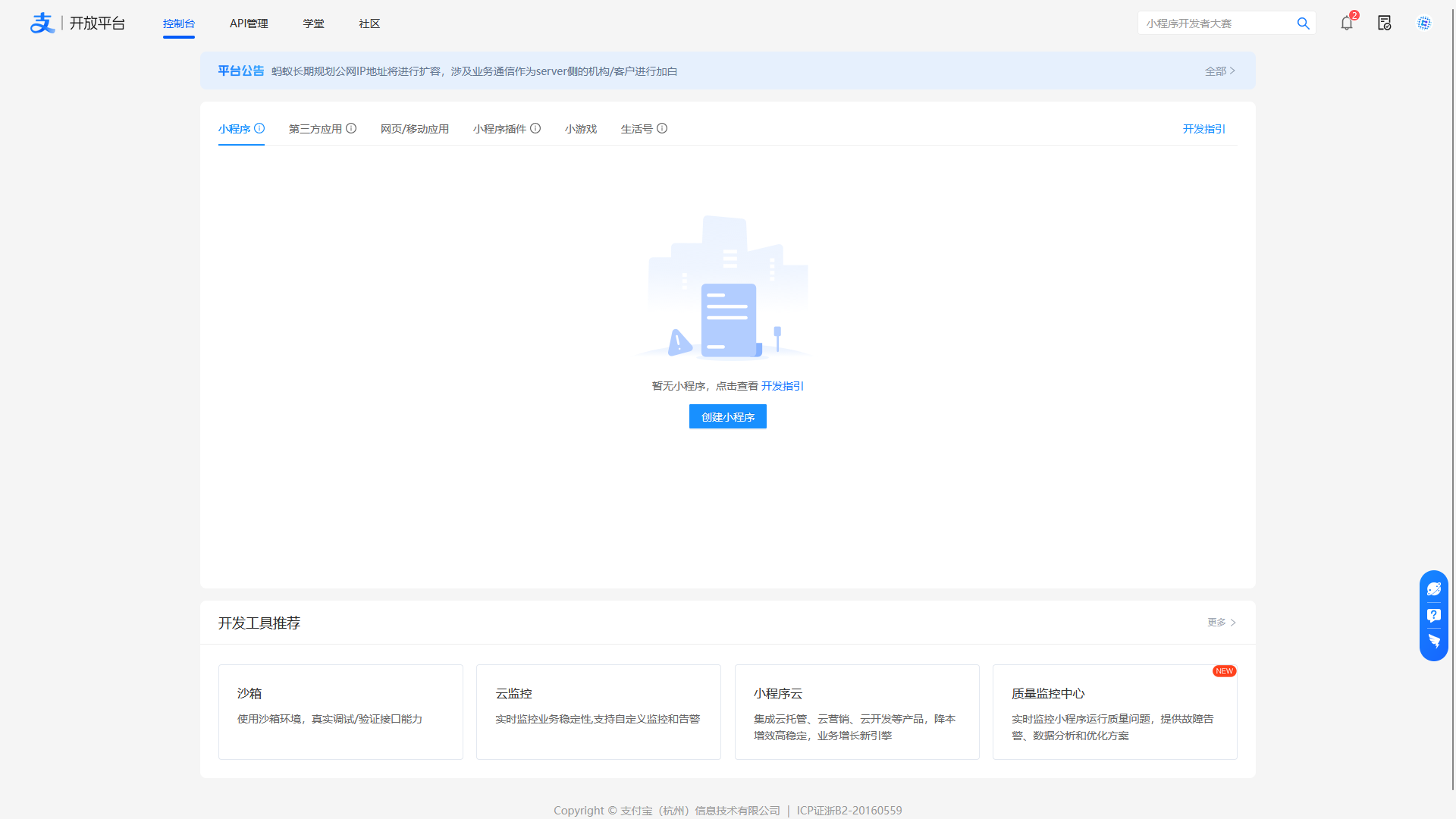The height and width of the screenshot is (819, 1456).
Task: Expand more dev tools via 更多
Action: point(1222,623)
